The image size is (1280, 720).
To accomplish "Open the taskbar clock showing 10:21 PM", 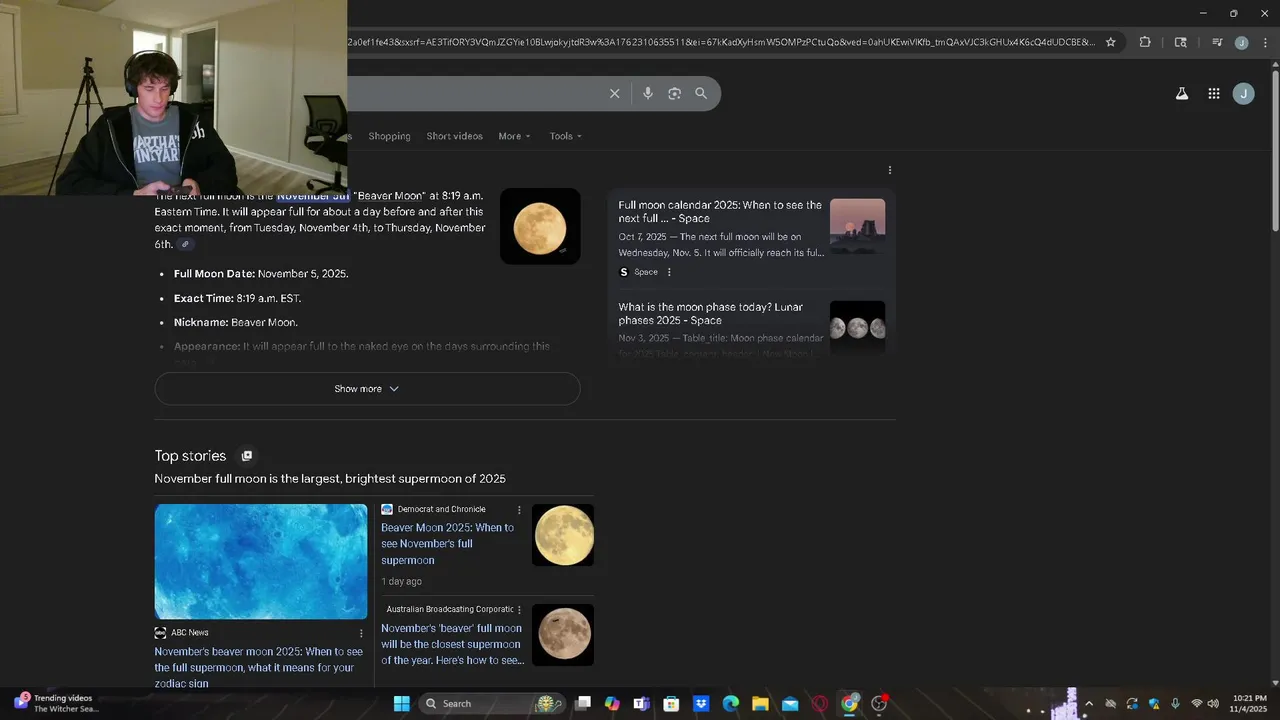I will pos(1249,703).
